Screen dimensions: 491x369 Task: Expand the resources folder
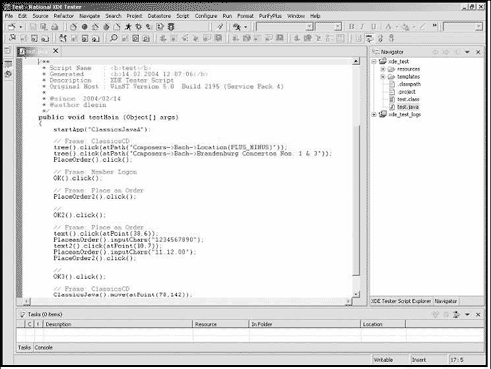383,69
